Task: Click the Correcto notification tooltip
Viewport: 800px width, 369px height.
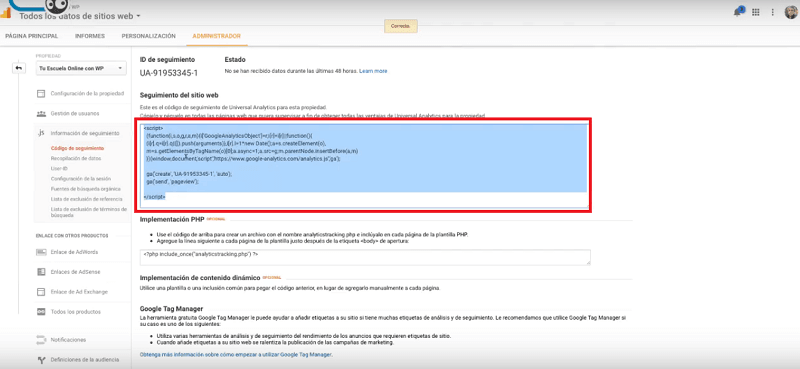Action: tap(401, 26)
